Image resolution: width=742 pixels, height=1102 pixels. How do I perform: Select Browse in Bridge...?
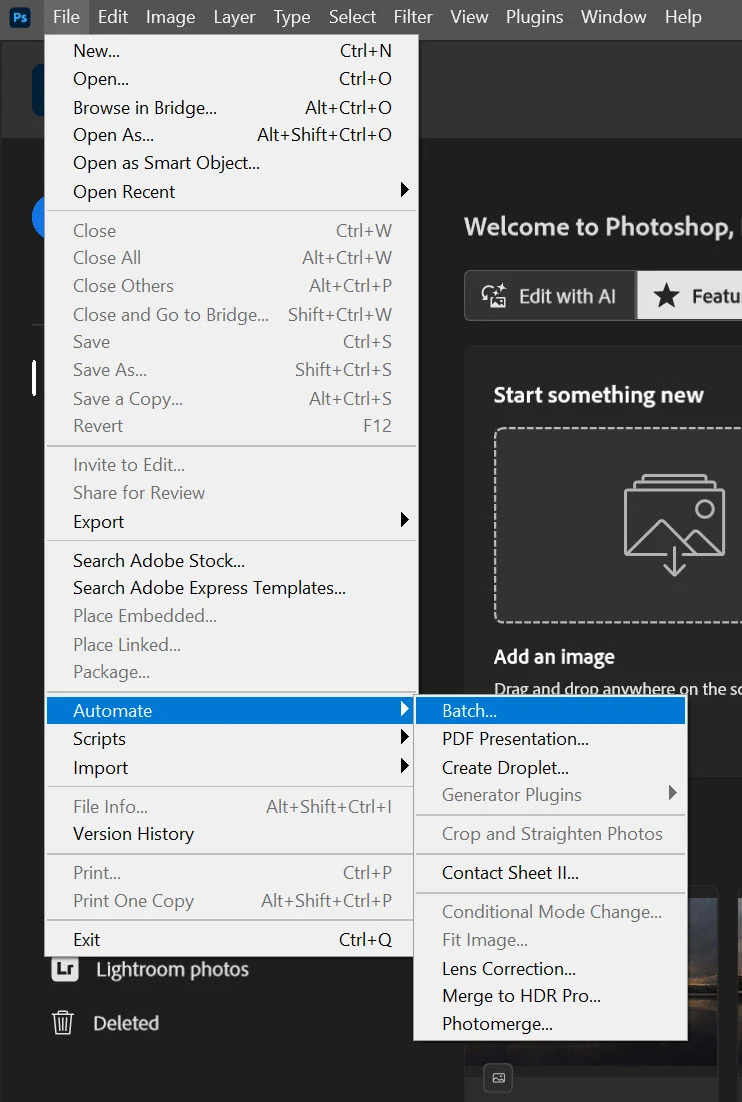point(231,108)
